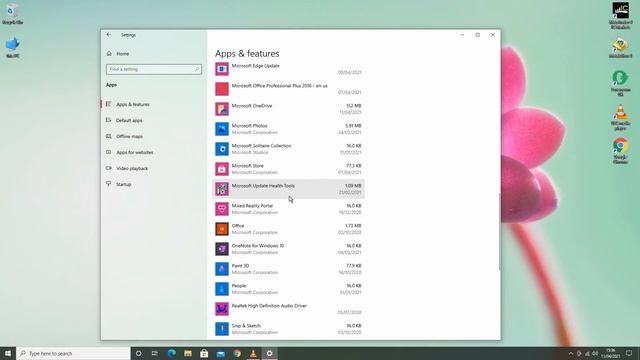Click the Microsoft Store app icon in list
The height and width of the screenshot is (360, 640).
222,169
